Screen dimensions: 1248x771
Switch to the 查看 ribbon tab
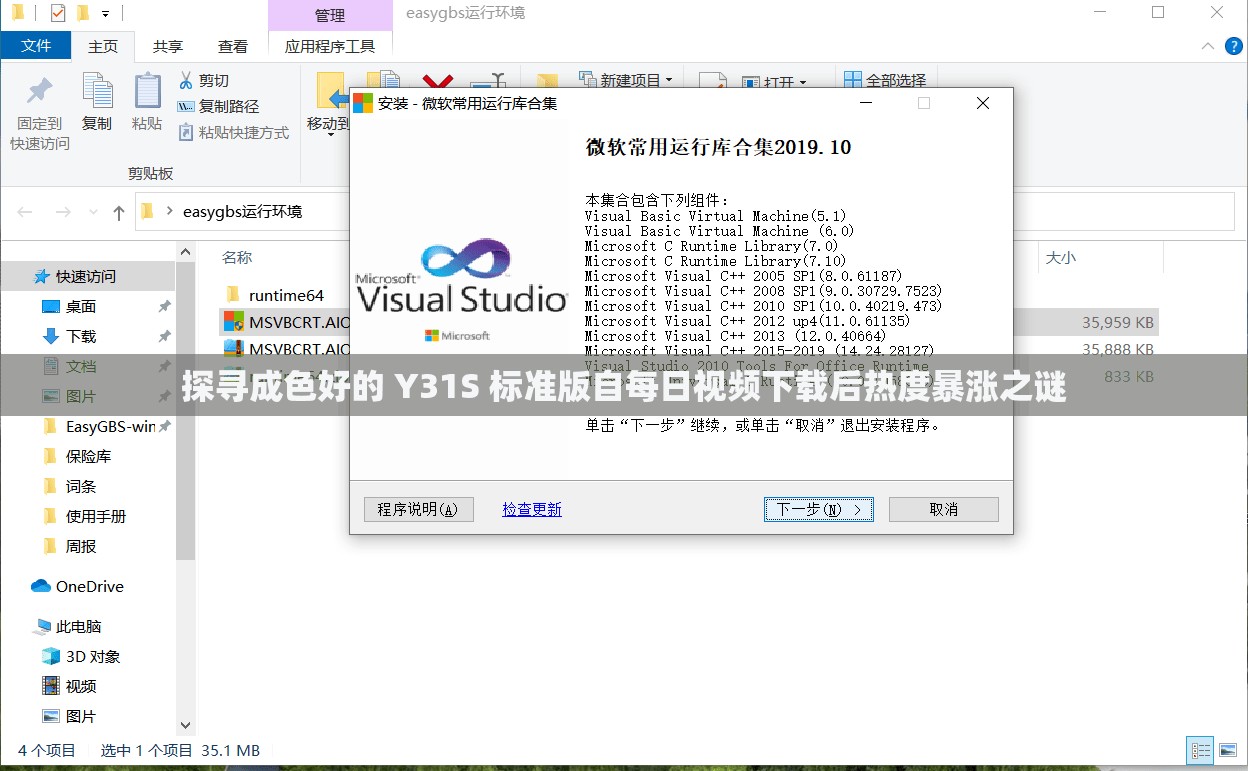pos(233,46)
